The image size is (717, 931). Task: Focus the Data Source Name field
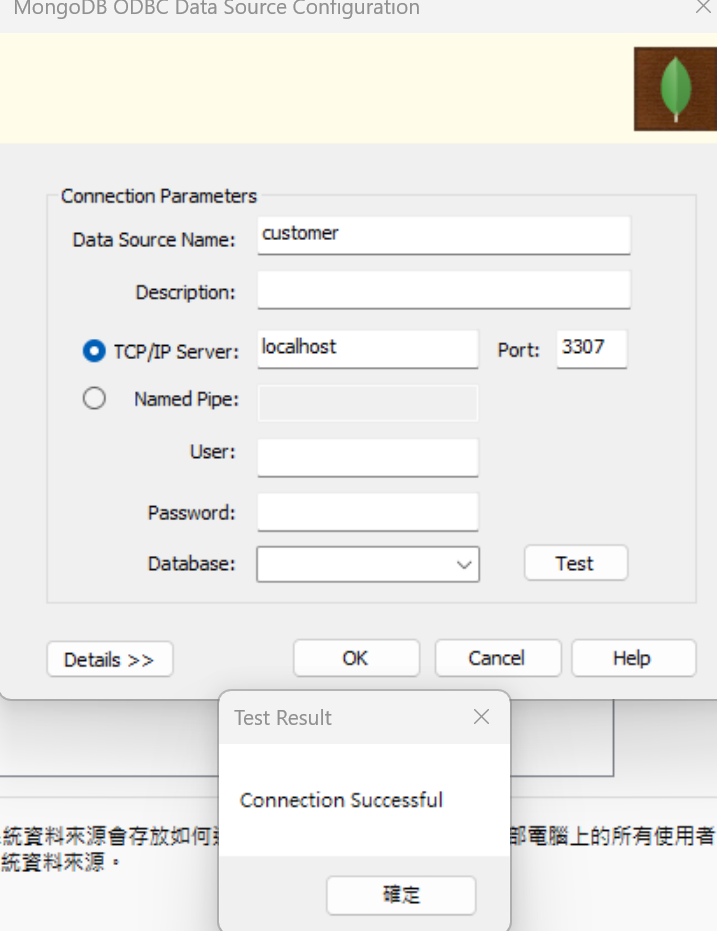pyautogui.click(x=443, y=235)
